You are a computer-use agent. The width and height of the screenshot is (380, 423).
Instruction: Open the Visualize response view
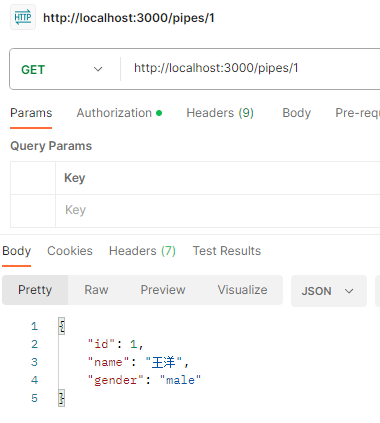click(242, 290)
